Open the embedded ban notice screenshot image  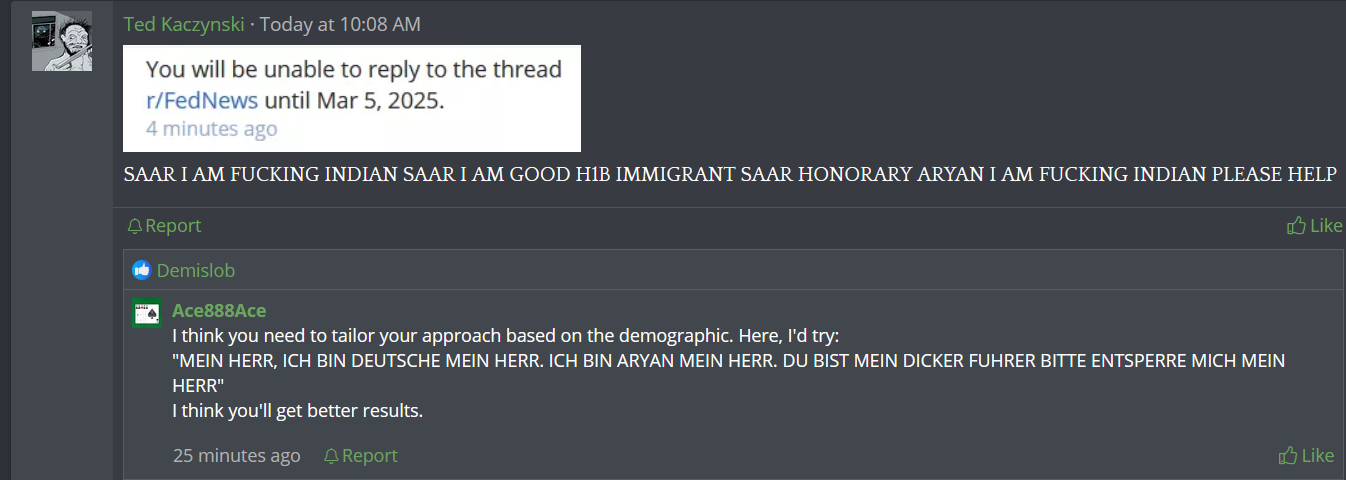(352, 98)
